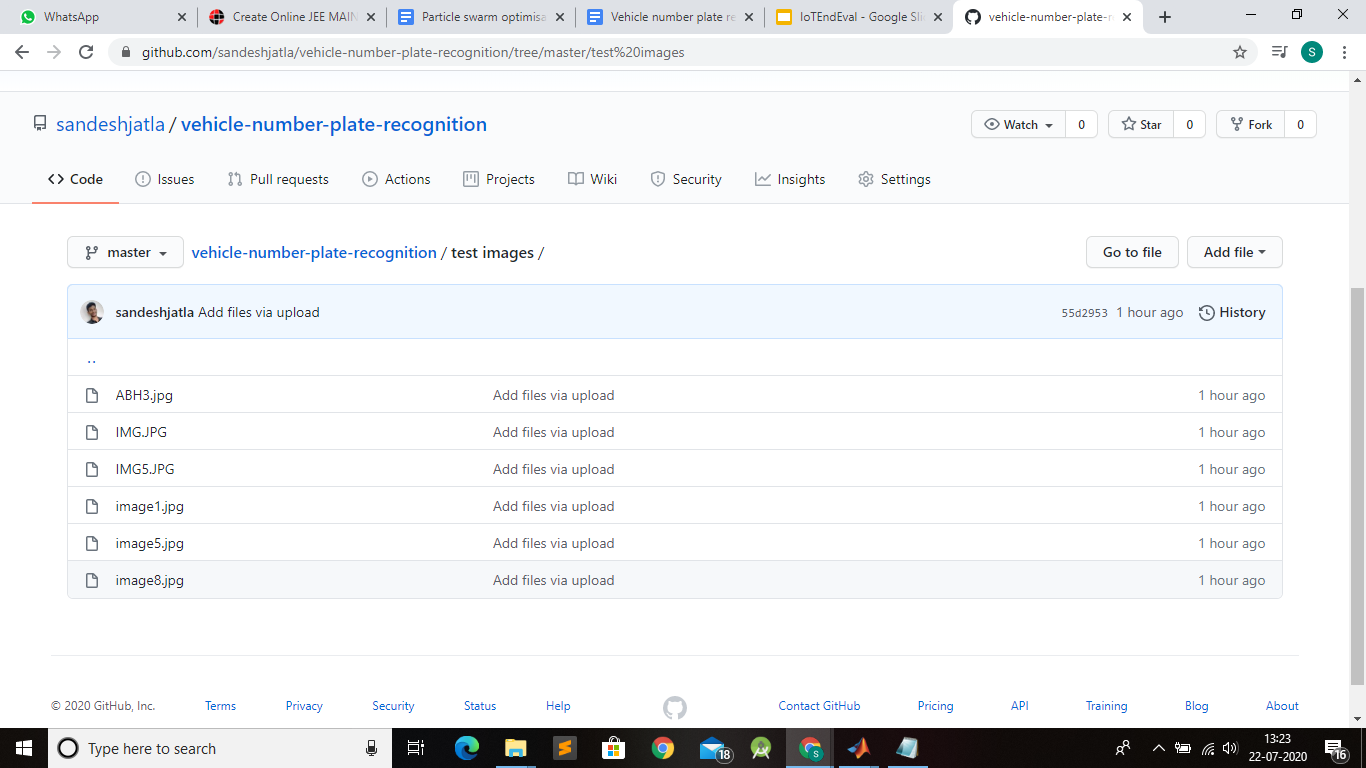Navigate to parent directory link (..)
This screenshot has width=1366, height=768.
91,359
